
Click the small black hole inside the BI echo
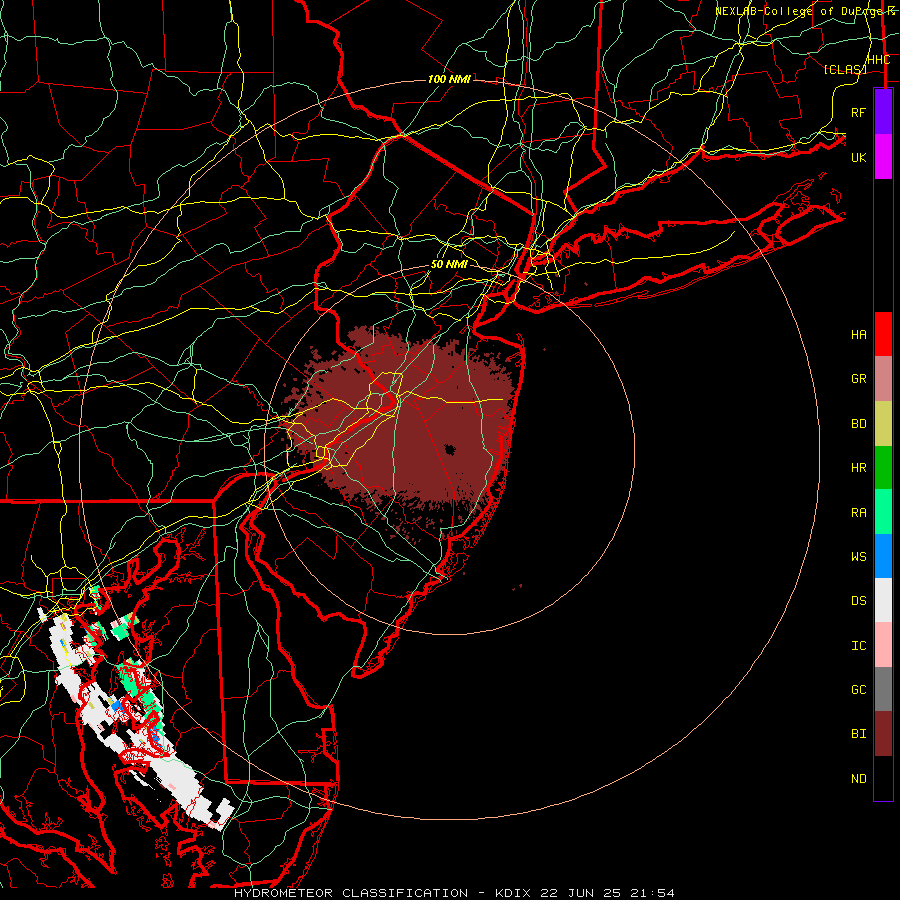click(449, 449)
